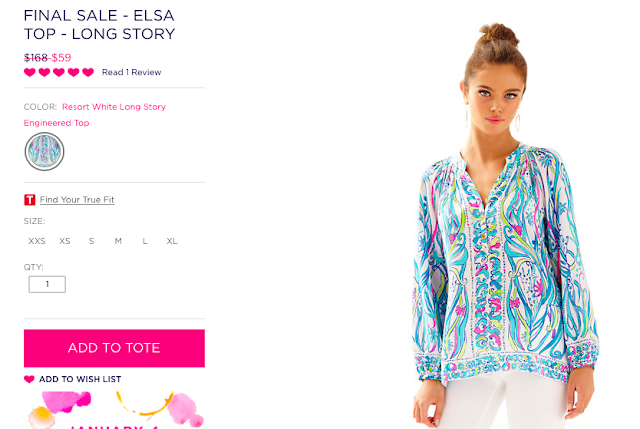Screen dimensions: 640x429
Task: Open Read 1 Review link
Action: click(131, 72)
